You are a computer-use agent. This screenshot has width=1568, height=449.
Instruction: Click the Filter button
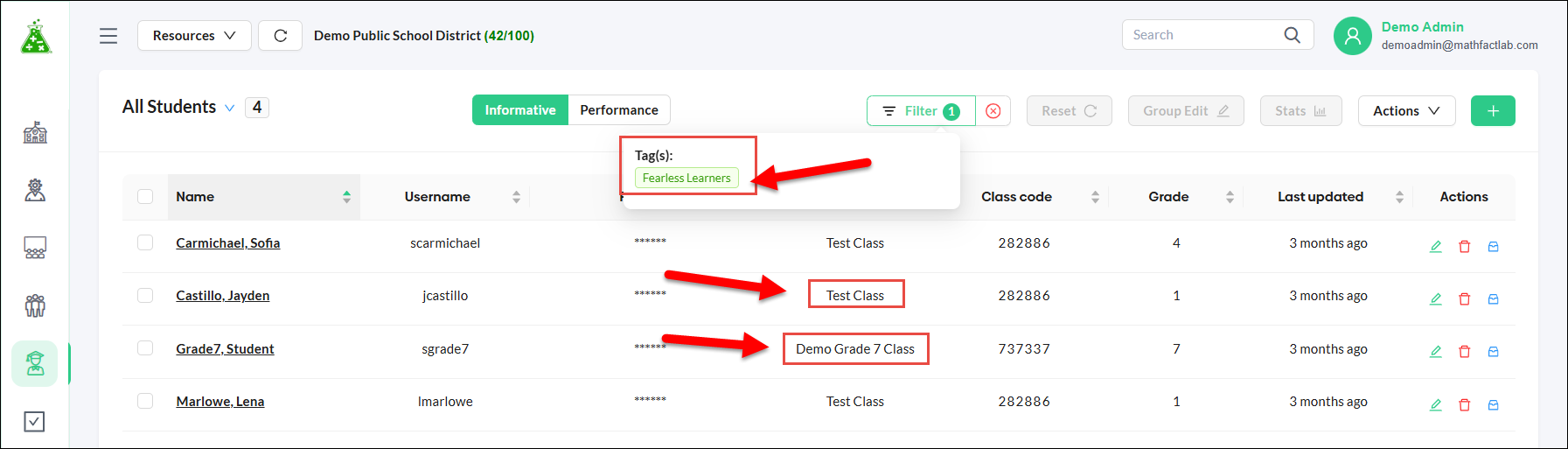(x=921, y=111)
